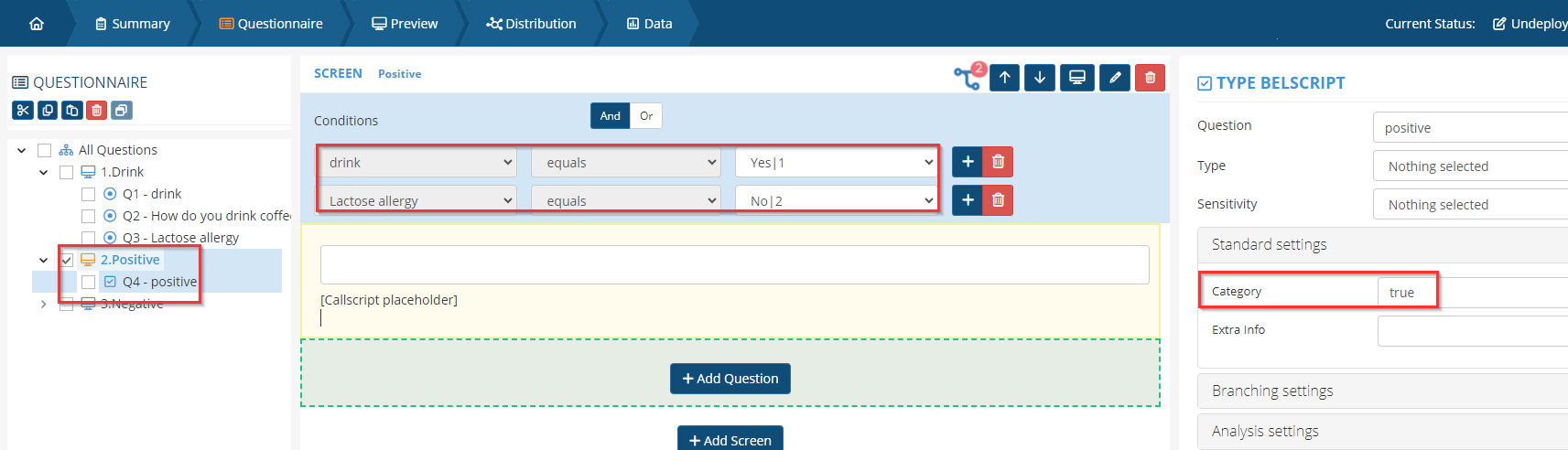1568x450 pixels.
Task: Click the cut (scissors) icon in Questionnaire toolbar
Action: coord(23,111)
